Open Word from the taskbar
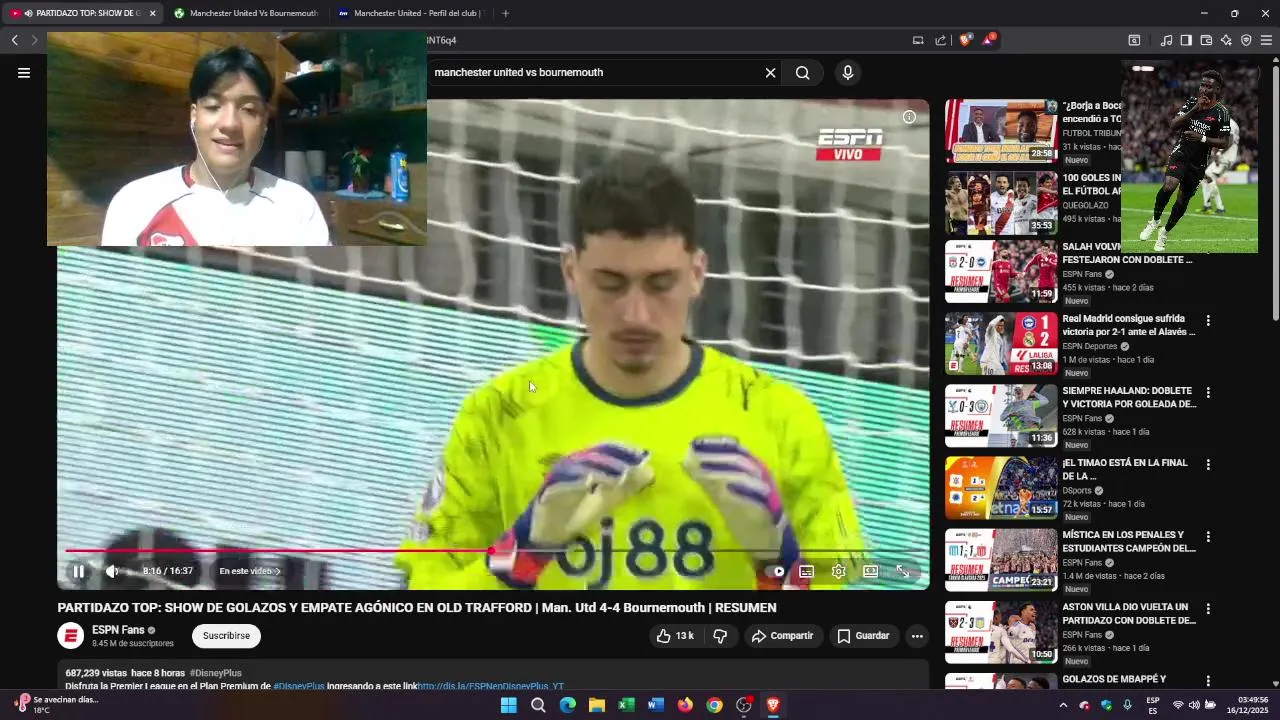 [655, 705]
